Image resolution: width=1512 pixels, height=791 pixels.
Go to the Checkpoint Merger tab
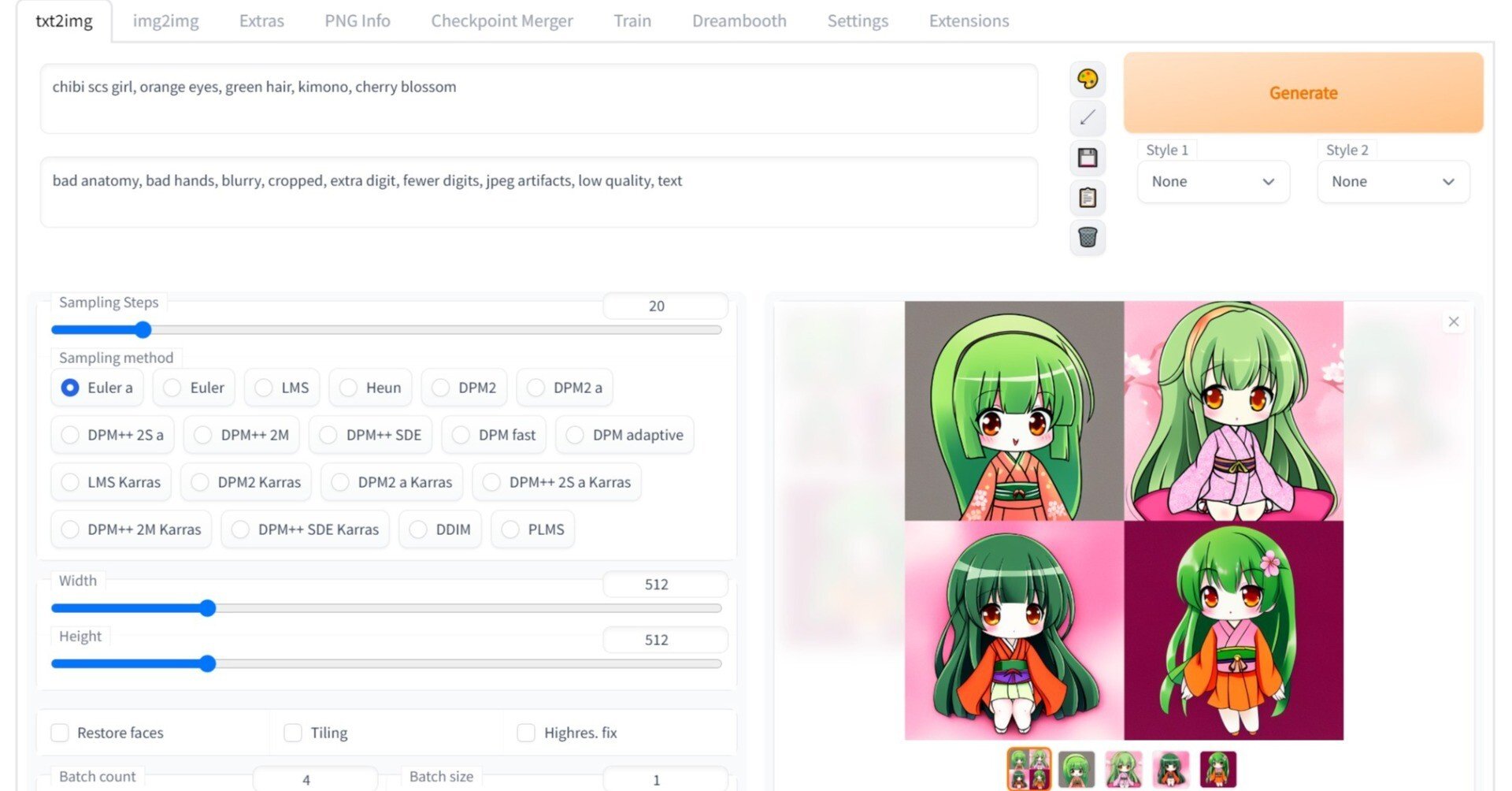[502, 21]
